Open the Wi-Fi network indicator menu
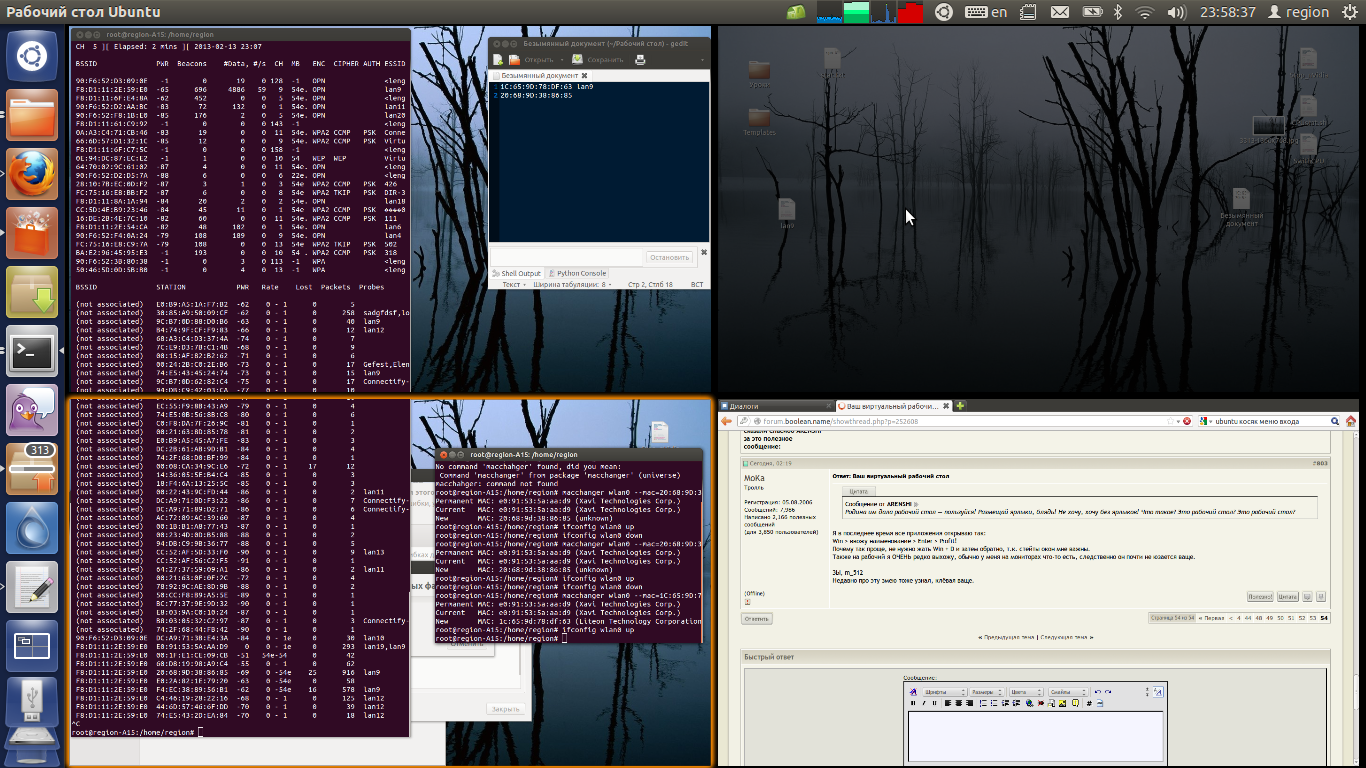This screenshot has height=768, width=1366. click(1145, 12)
